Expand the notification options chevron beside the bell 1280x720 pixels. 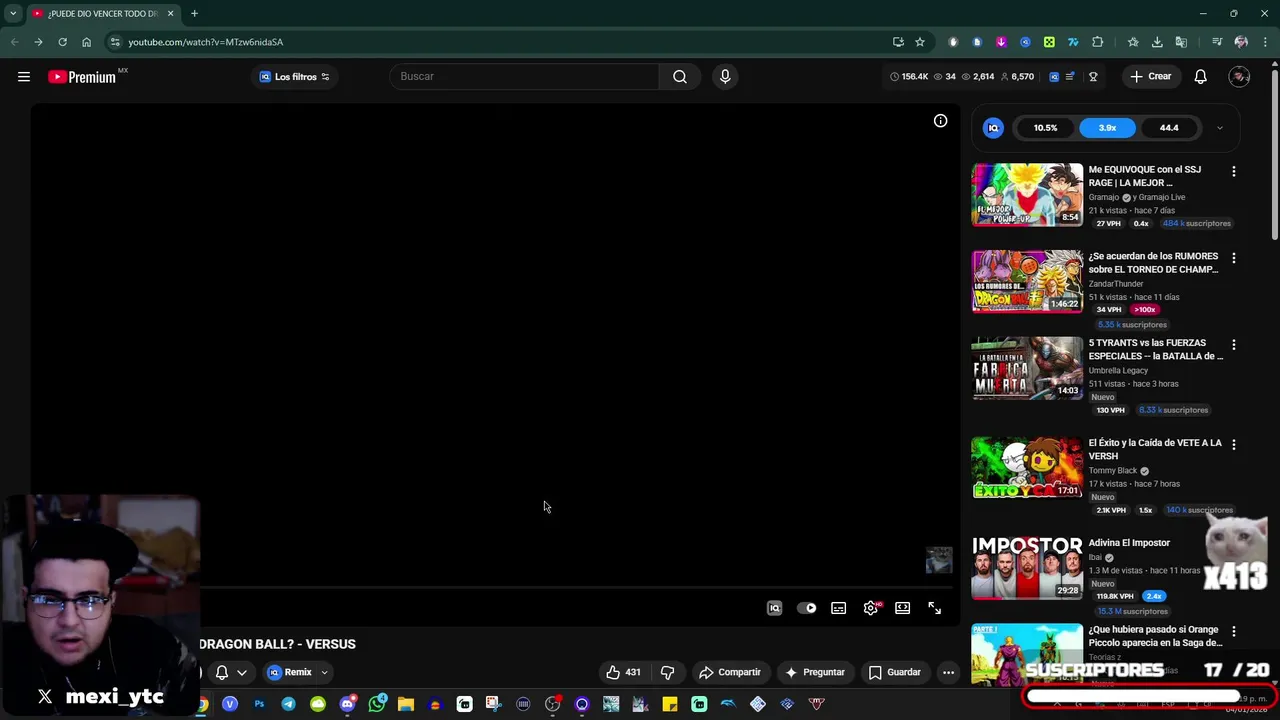tap(242, 672)
